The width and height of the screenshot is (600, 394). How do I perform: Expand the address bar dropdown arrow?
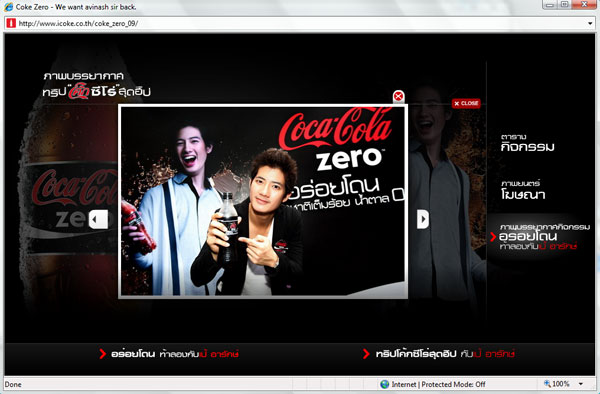click(x=590, y=23)
